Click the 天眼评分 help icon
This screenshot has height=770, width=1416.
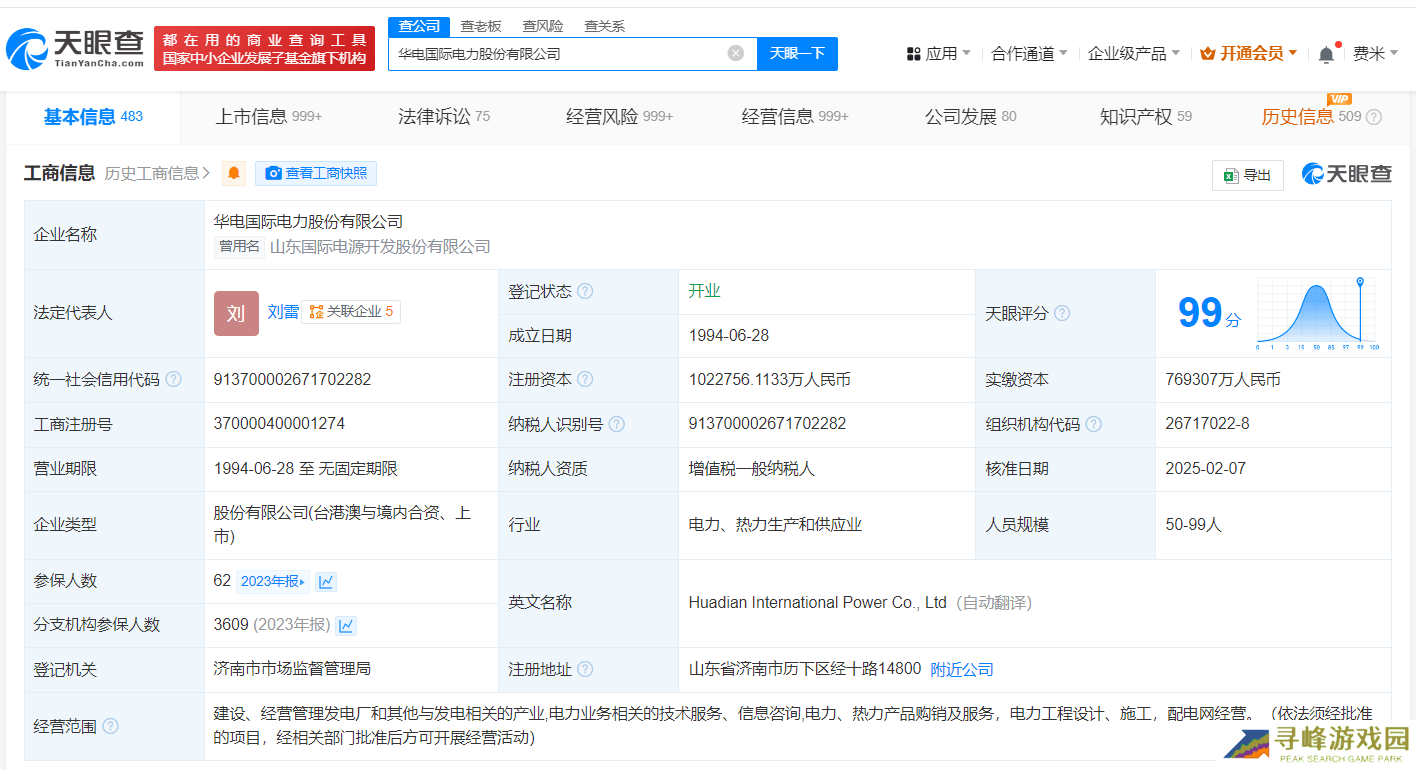pyautogui.click(x=1062, y=313)
